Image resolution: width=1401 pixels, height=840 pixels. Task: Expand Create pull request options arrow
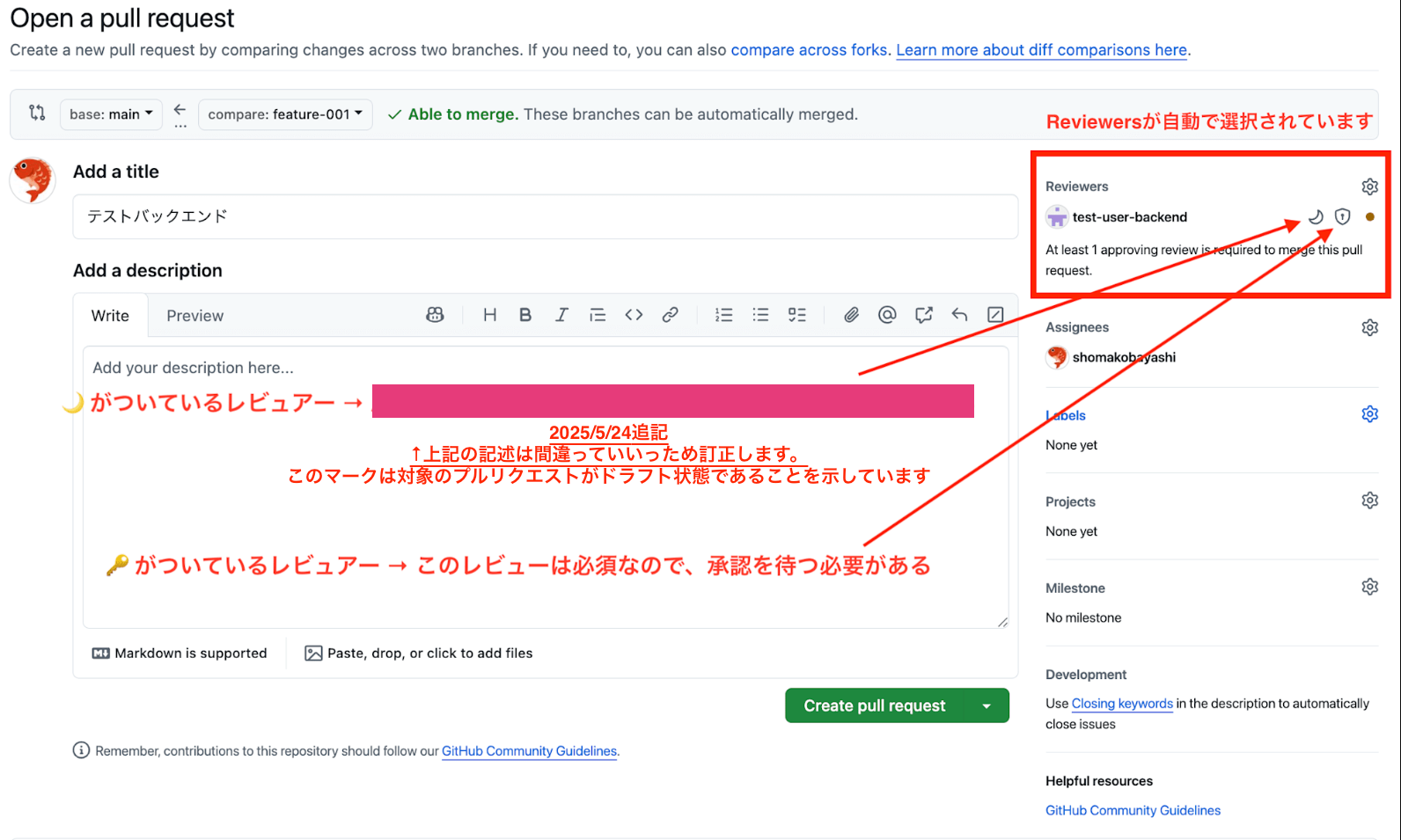tap(987, 705)
